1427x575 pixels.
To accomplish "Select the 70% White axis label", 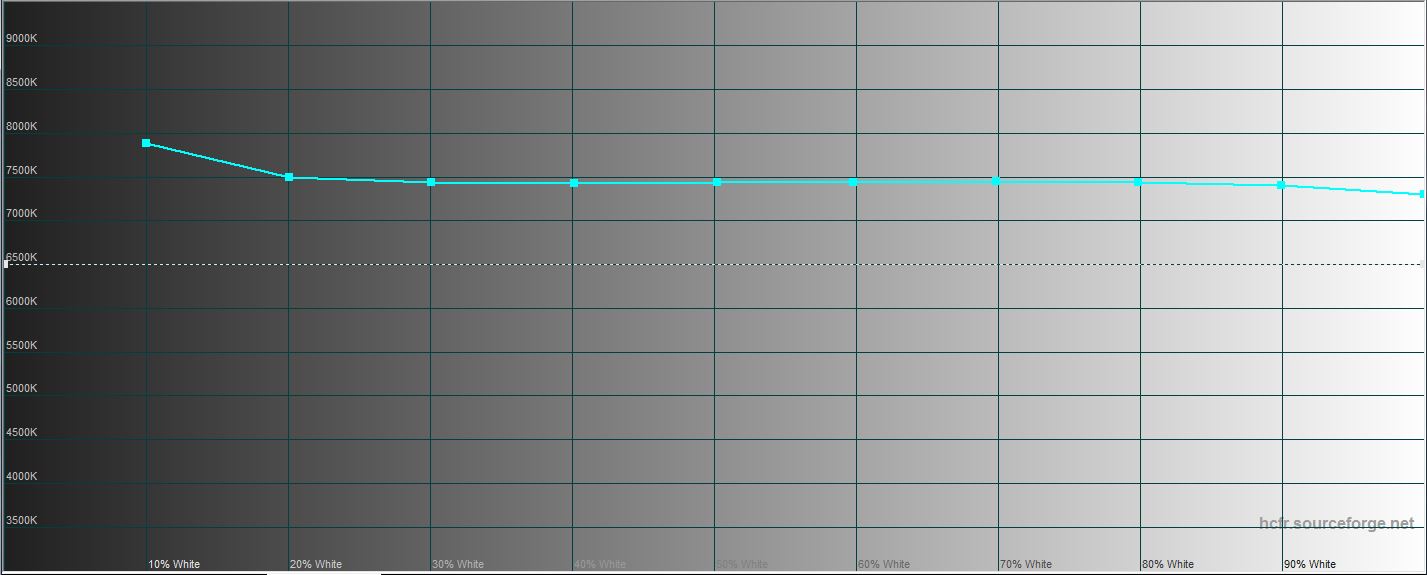I will (x=1026, y=564).
